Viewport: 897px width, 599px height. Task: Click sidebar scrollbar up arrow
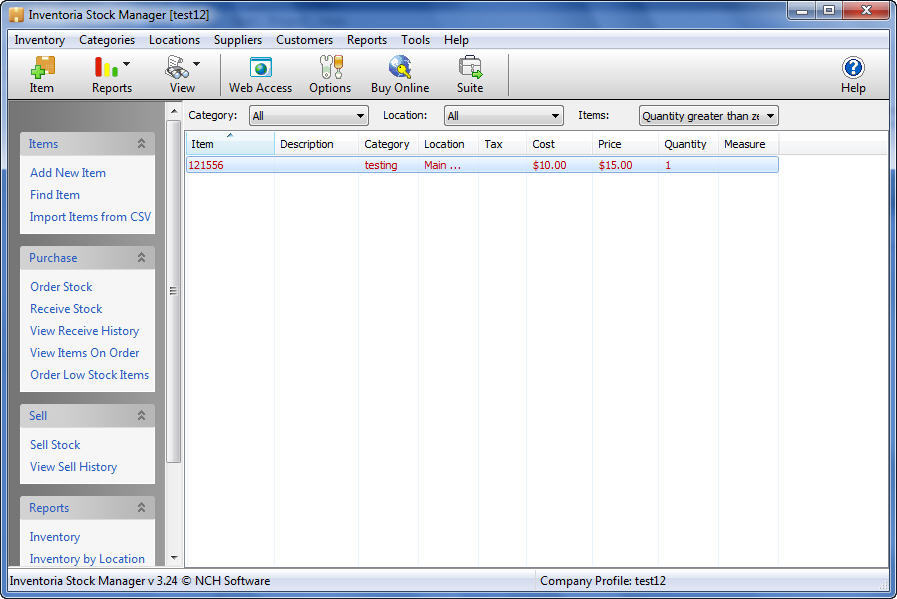tap(174, 111)
